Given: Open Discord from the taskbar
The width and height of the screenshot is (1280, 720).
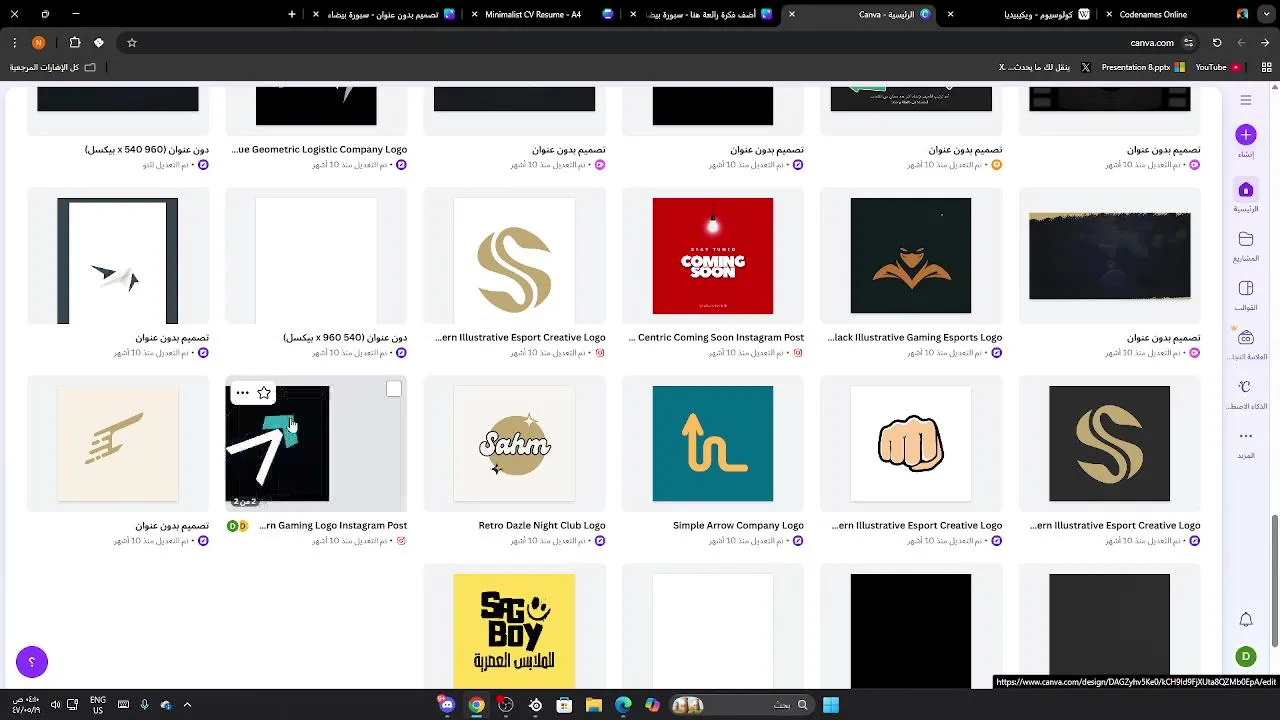Looking at the screenshot, I should coord(447,705).
